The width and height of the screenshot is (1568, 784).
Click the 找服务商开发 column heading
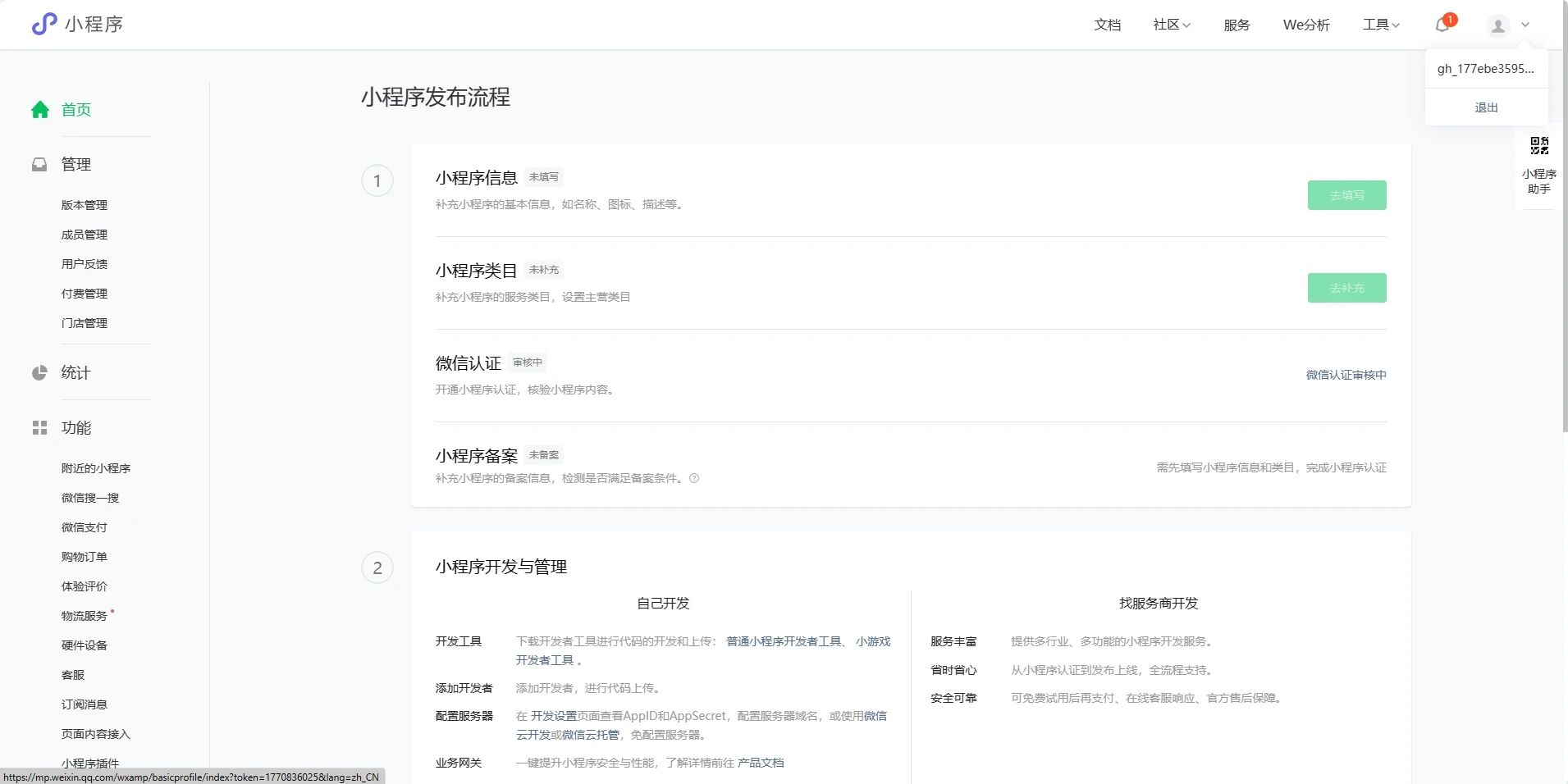tap(1159, 604)
